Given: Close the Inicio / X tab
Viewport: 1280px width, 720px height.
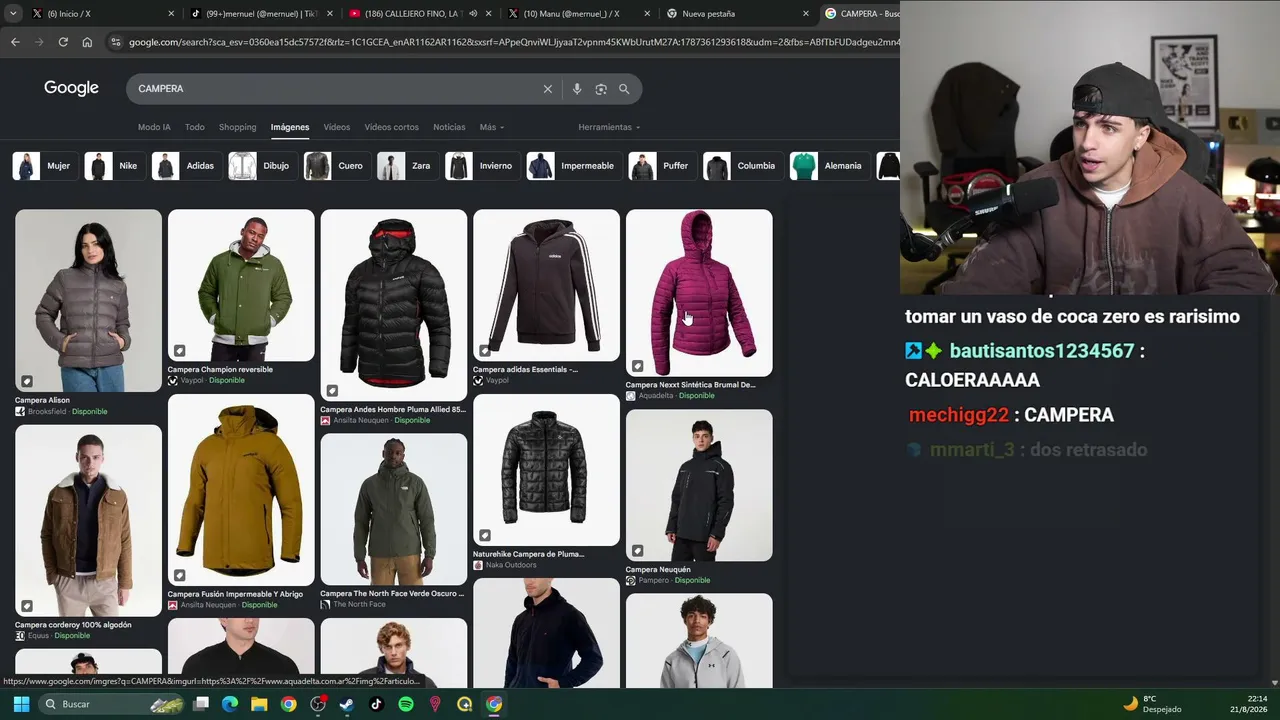Looking at the screenshot, I should coord(171,14).
